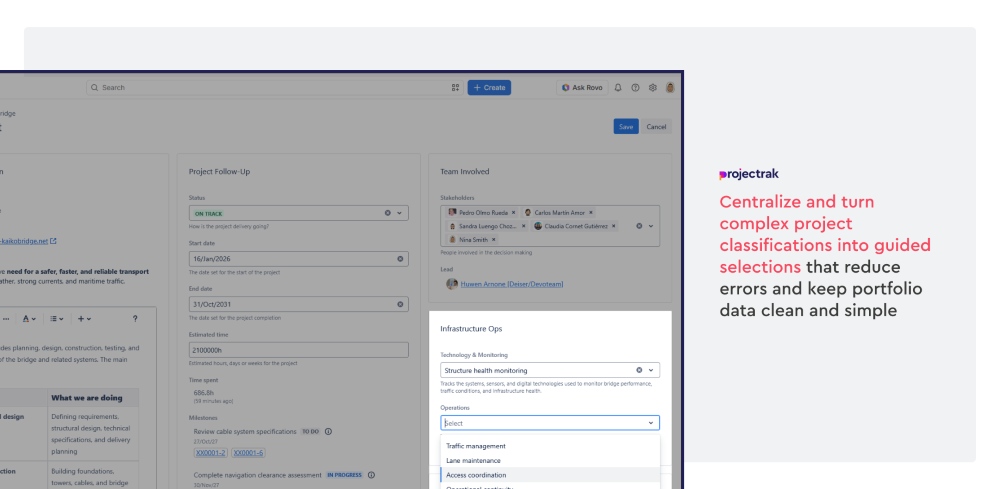The width and height of the screenshot is (1000, 489).
Task: Clear all stakeholders
Action: [x=639, y=226]
